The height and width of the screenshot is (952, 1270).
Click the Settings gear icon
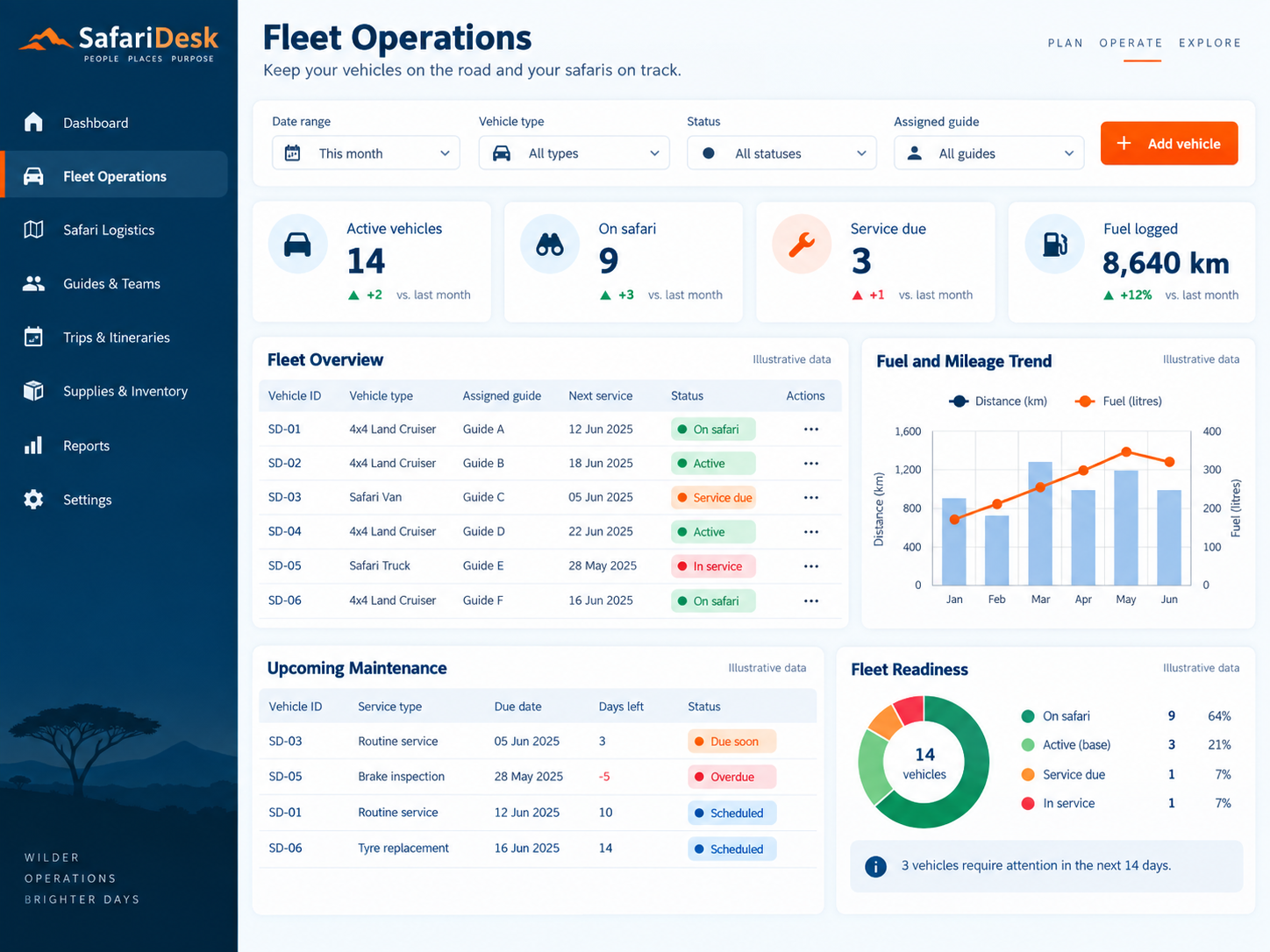[33, 500]
